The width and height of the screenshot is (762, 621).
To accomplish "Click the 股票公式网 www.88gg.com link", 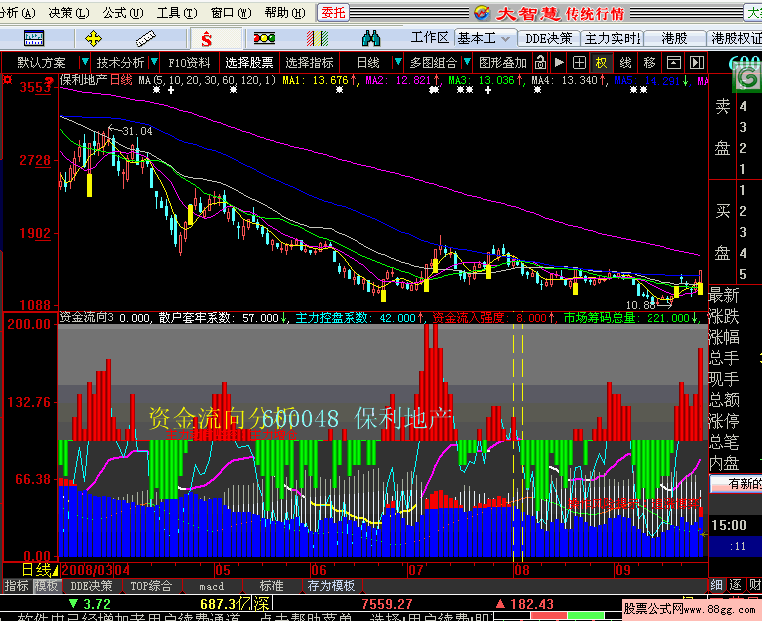I will click(x=690, y=608).
